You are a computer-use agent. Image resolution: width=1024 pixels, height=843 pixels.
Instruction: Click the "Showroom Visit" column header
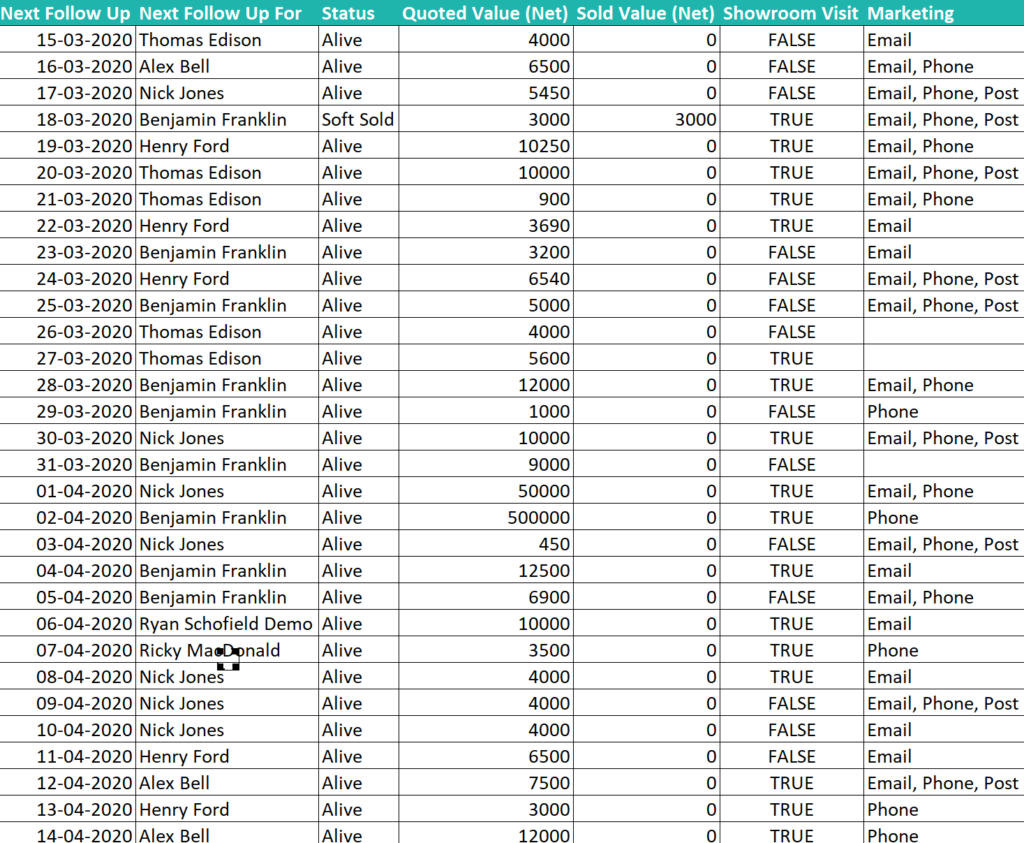point(791,13)
